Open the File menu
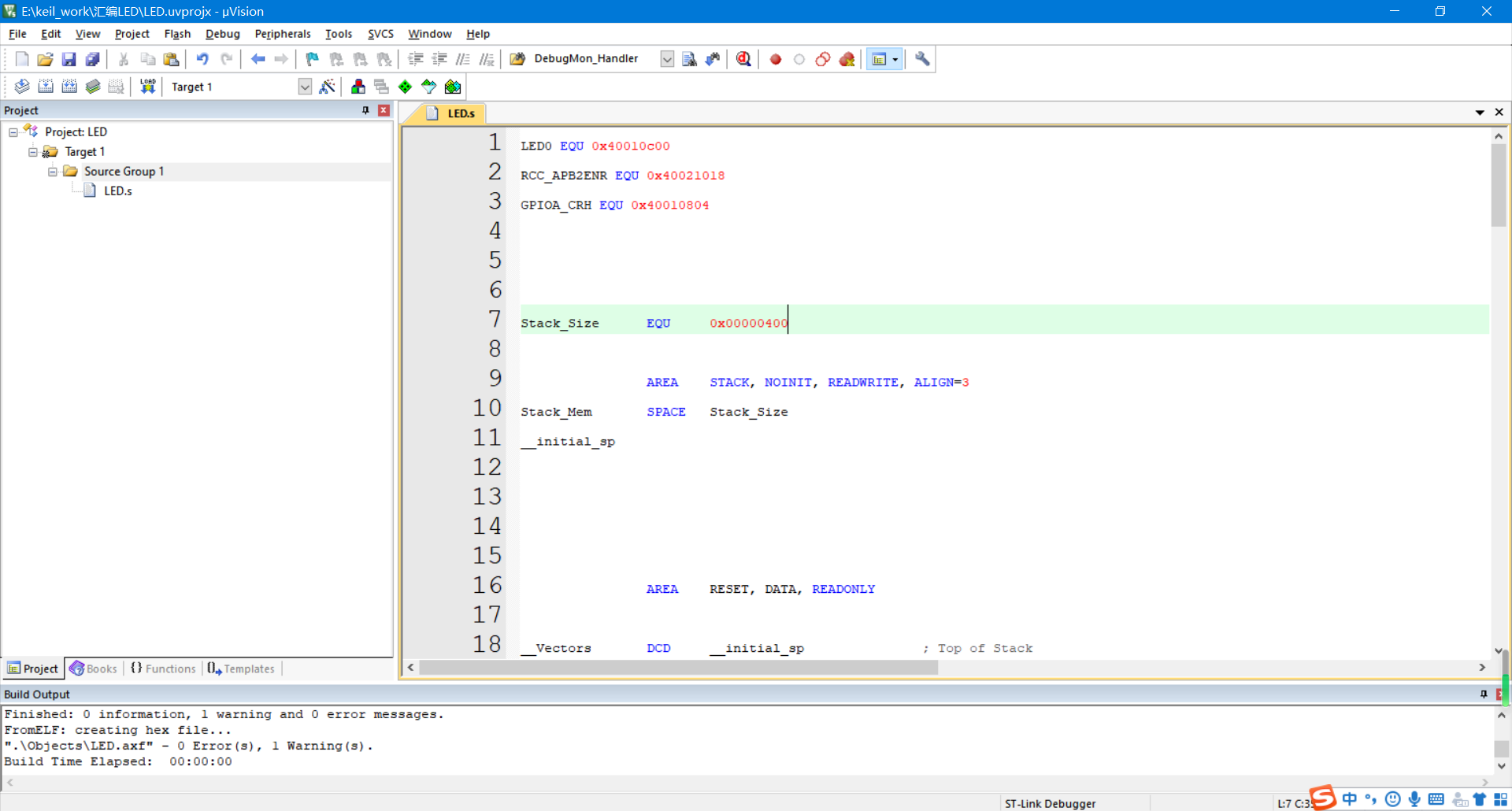Image resolution: width=1512 pixels, height=811 pixels. coord(17,34)
